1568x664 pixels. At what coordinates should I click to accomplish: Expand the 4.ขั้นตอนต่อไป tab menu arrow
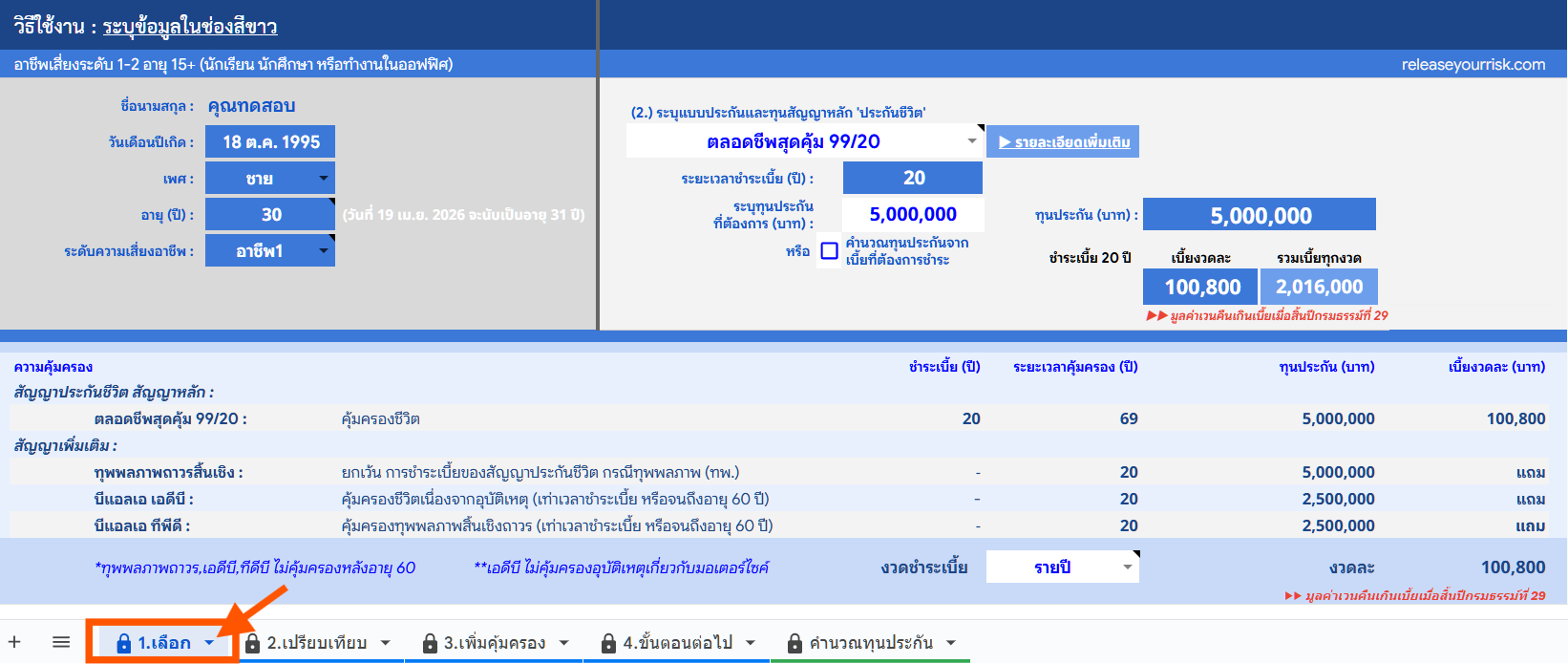click(x=751, y=643)
